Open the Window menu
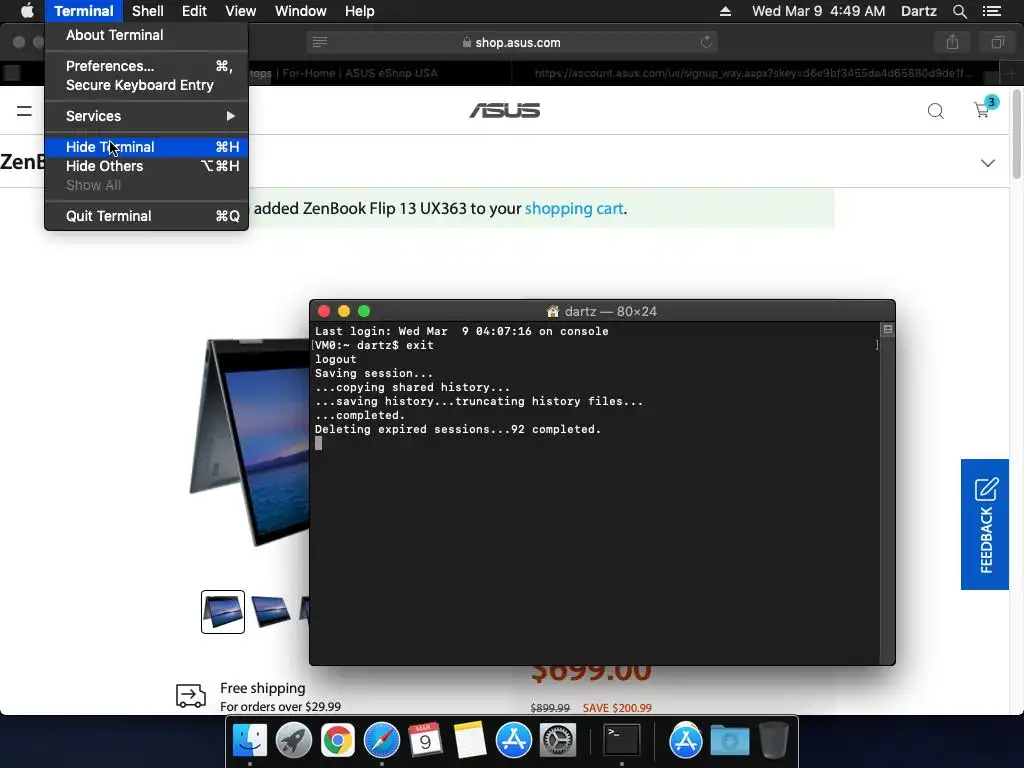1024x768 pixels. coord(300,11)
